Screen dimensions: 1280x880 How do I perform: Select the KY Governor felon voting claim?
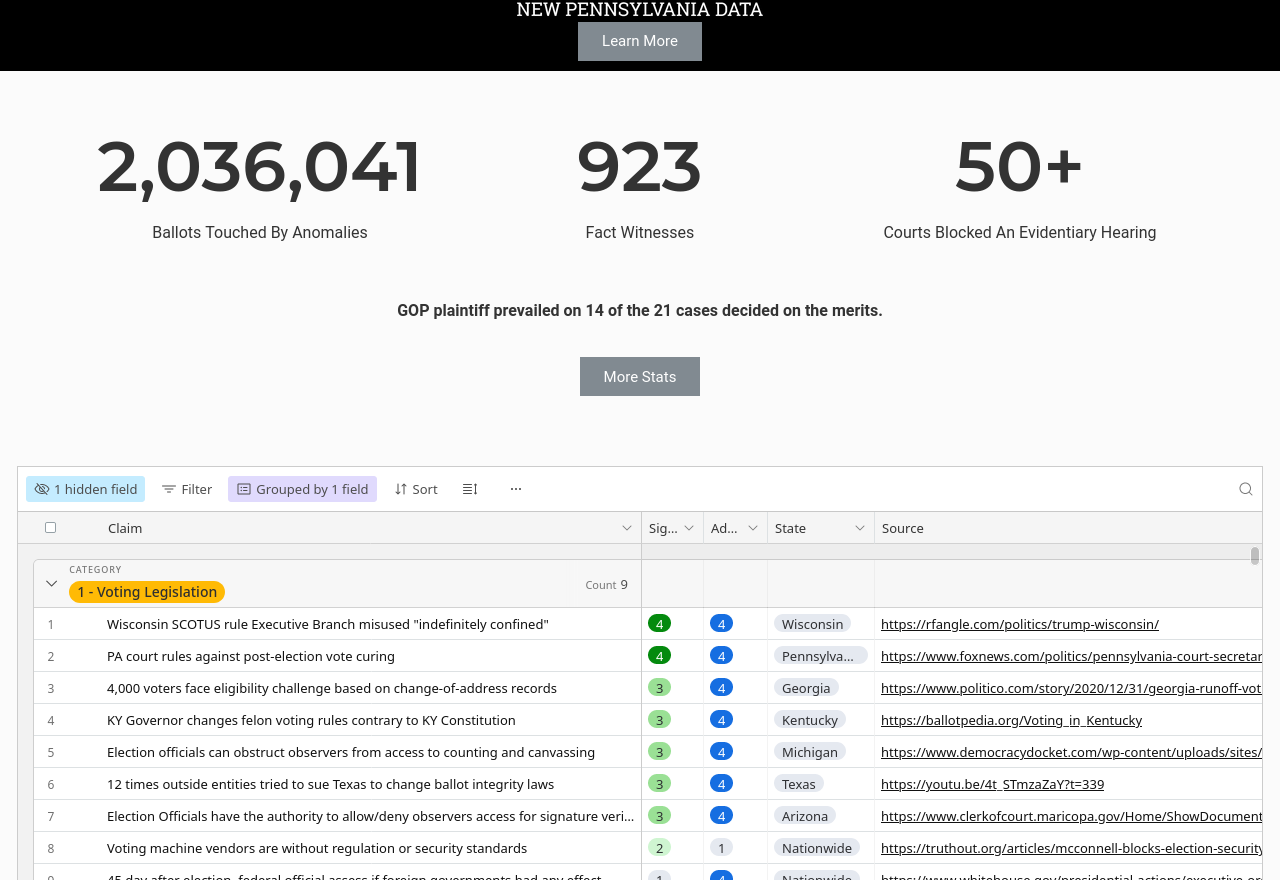[x=311, y=720]
